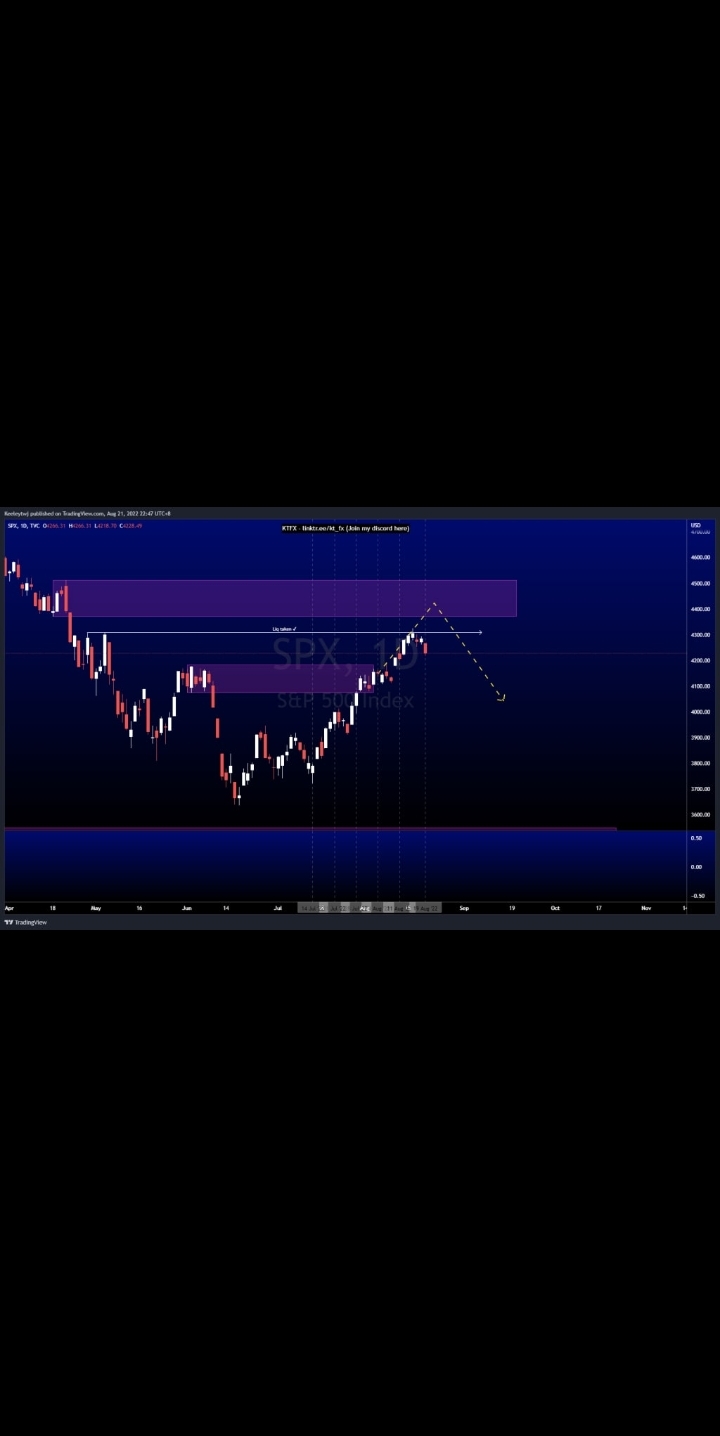Click the 3600.00 price axis label
720x1436 pixels.
click(700, 815)
